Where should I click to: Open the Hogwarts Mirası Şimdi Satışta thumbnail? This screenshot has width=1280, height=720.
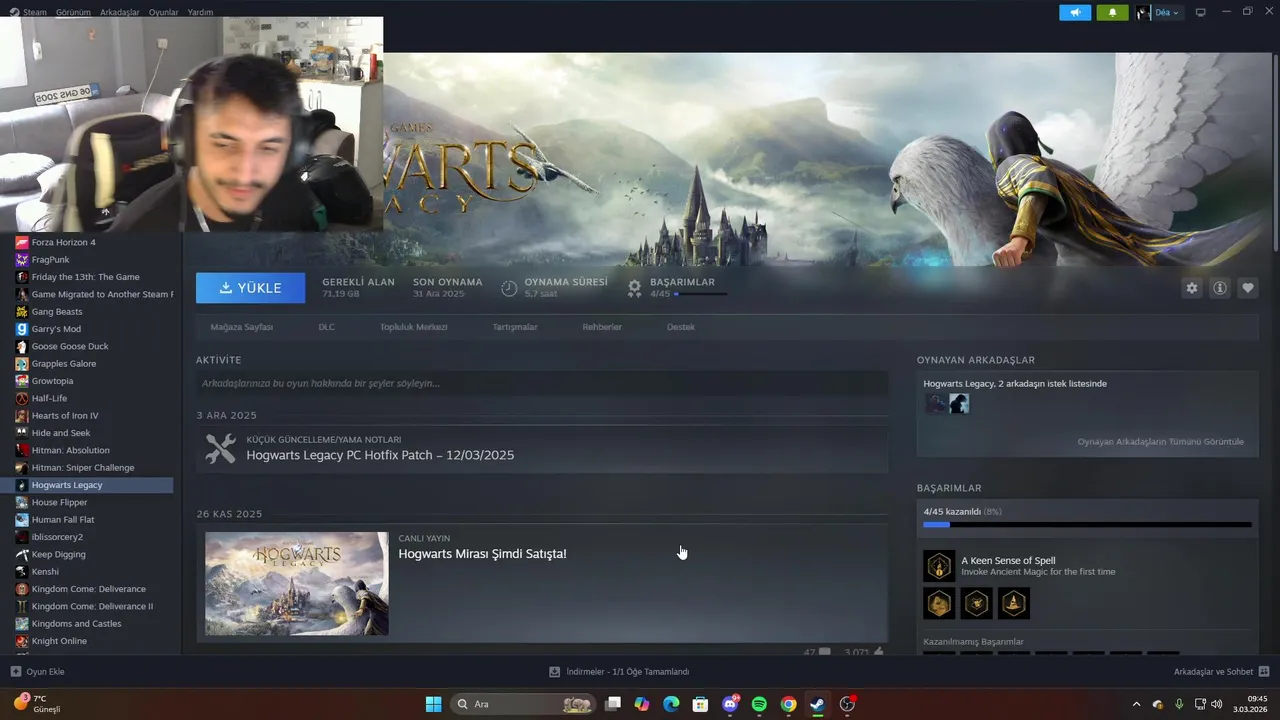tap(297, 583)
